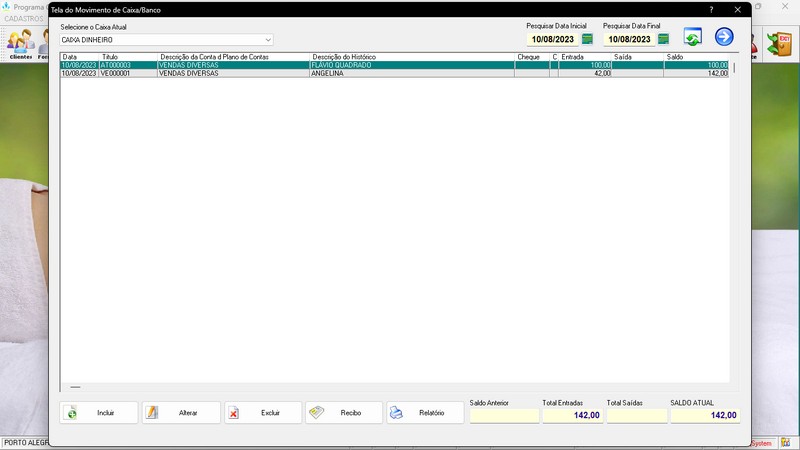The image size is (800, 450).
Task: Click the Saldo column header
Action: click(x=696, y=57)
